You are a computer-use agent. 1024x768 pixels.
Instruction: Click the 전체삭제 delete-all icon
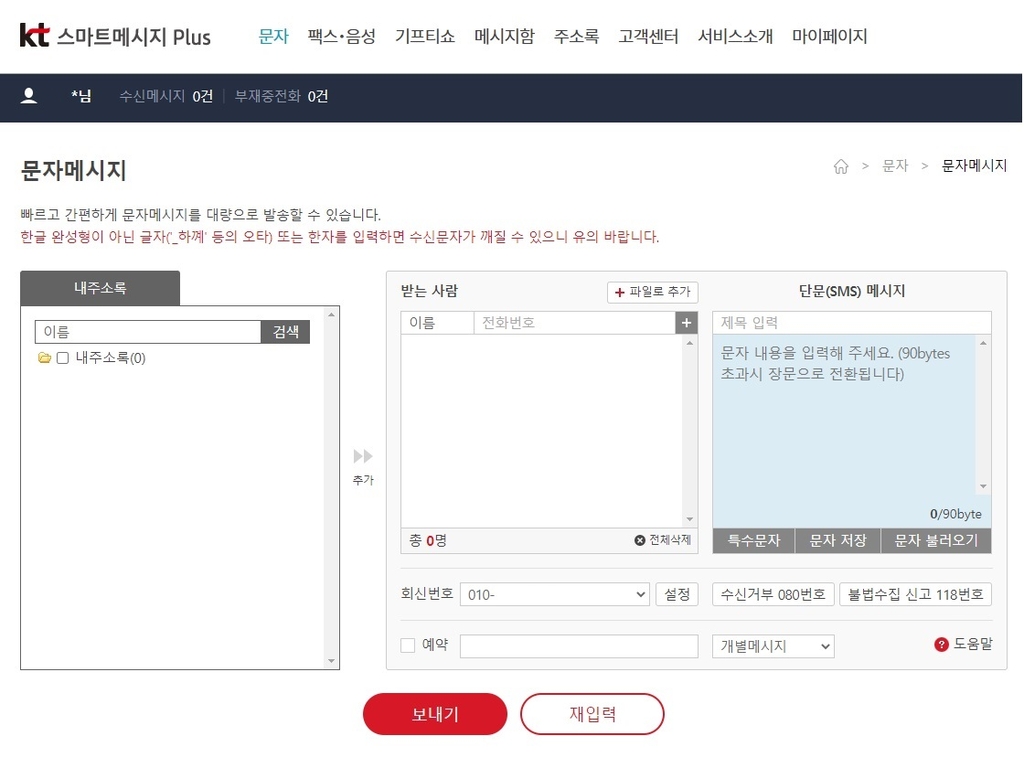(x=640, y=540)
